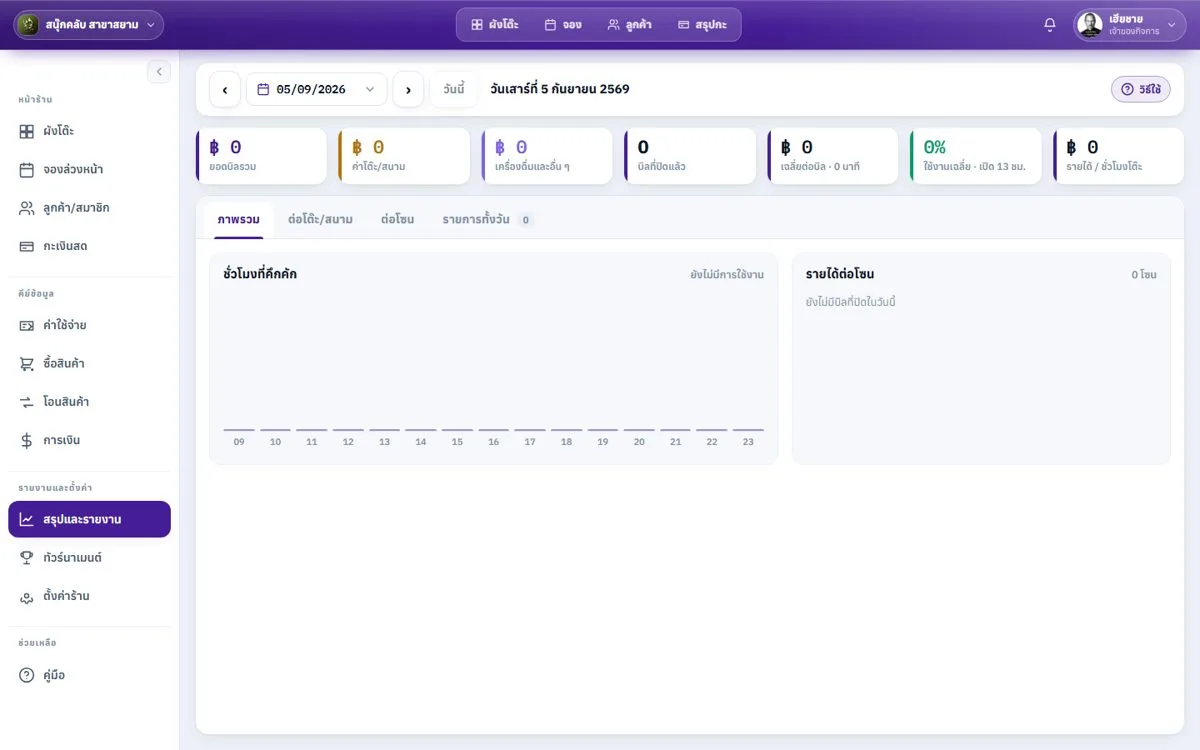Open ซื้อสินค้า cart item in sidebar

[89, 364]
